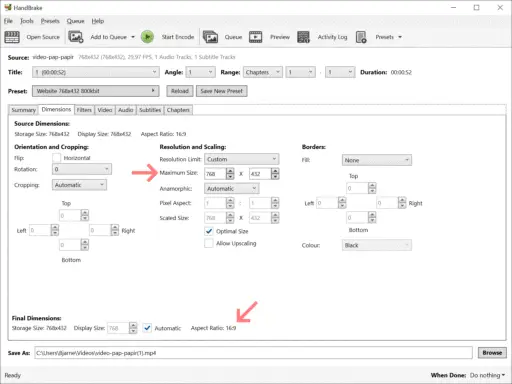Adjust the crop Bottom stepper
The width and height of the screenshot is (512, 384).
coord(85,245)
